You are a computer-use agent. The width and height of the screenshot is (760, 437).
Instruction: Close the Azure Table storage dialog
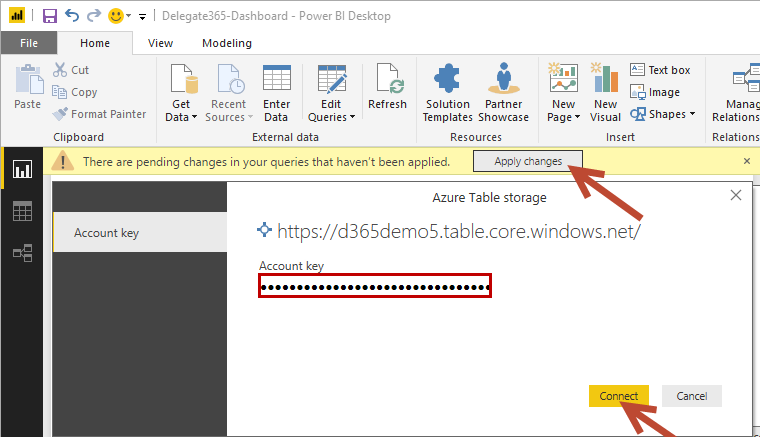[736, 195]
